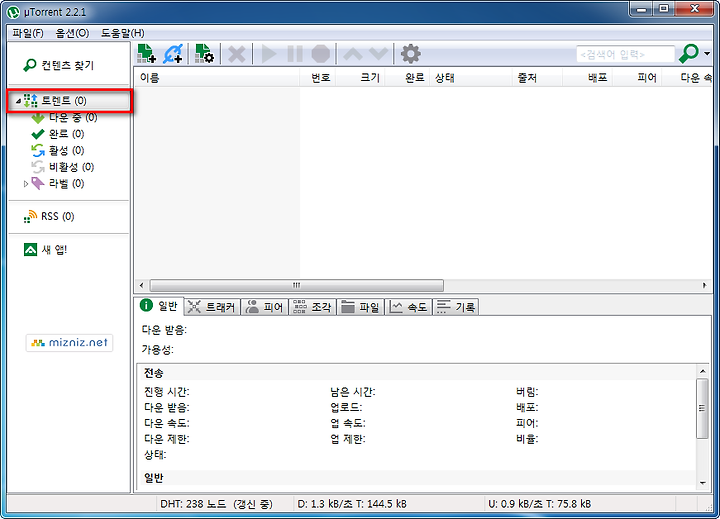Image resolution: width=720 pixels, height=519 pixels.
Task: Click the torrent list scroll left arrow
Action: 141,285
